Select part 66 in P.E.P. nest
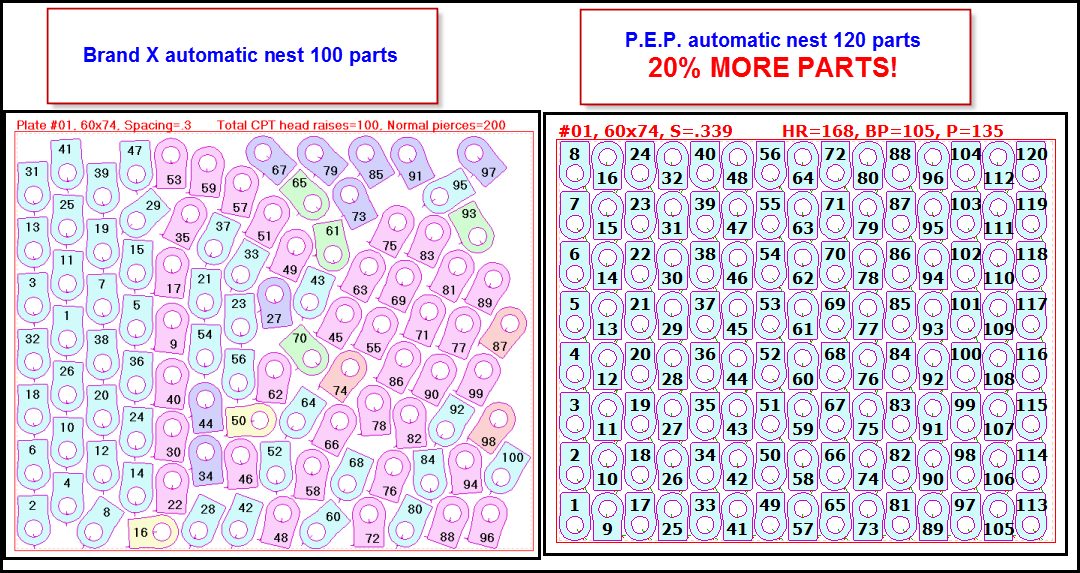 835,466
